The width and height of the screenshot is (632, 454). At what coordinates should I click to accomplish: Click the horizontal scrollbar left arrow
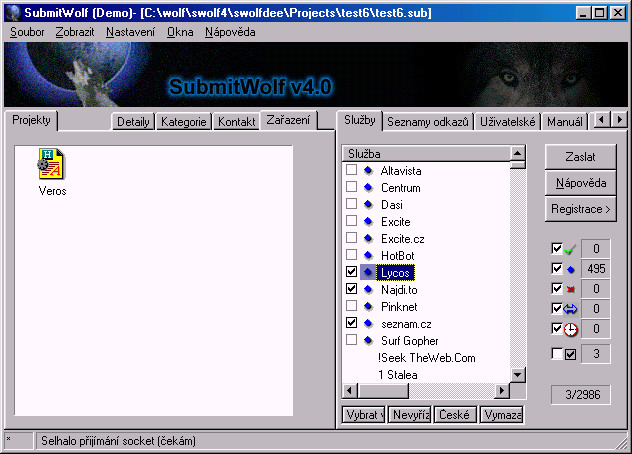(350, 390)
